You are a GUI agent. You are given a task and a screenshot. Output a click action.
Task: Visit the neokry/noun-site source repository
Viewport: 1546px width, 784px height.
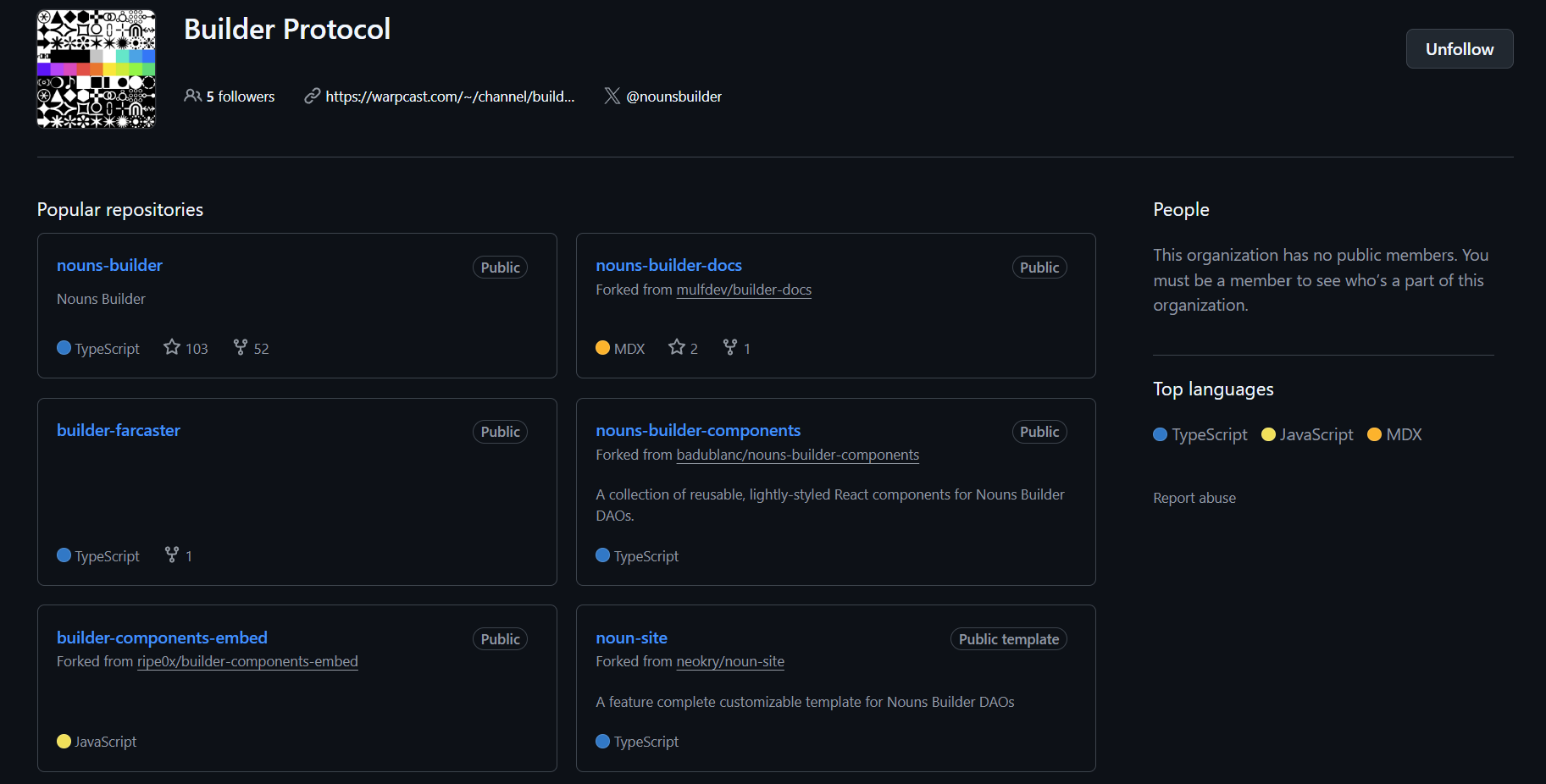(x=729, y=661)
